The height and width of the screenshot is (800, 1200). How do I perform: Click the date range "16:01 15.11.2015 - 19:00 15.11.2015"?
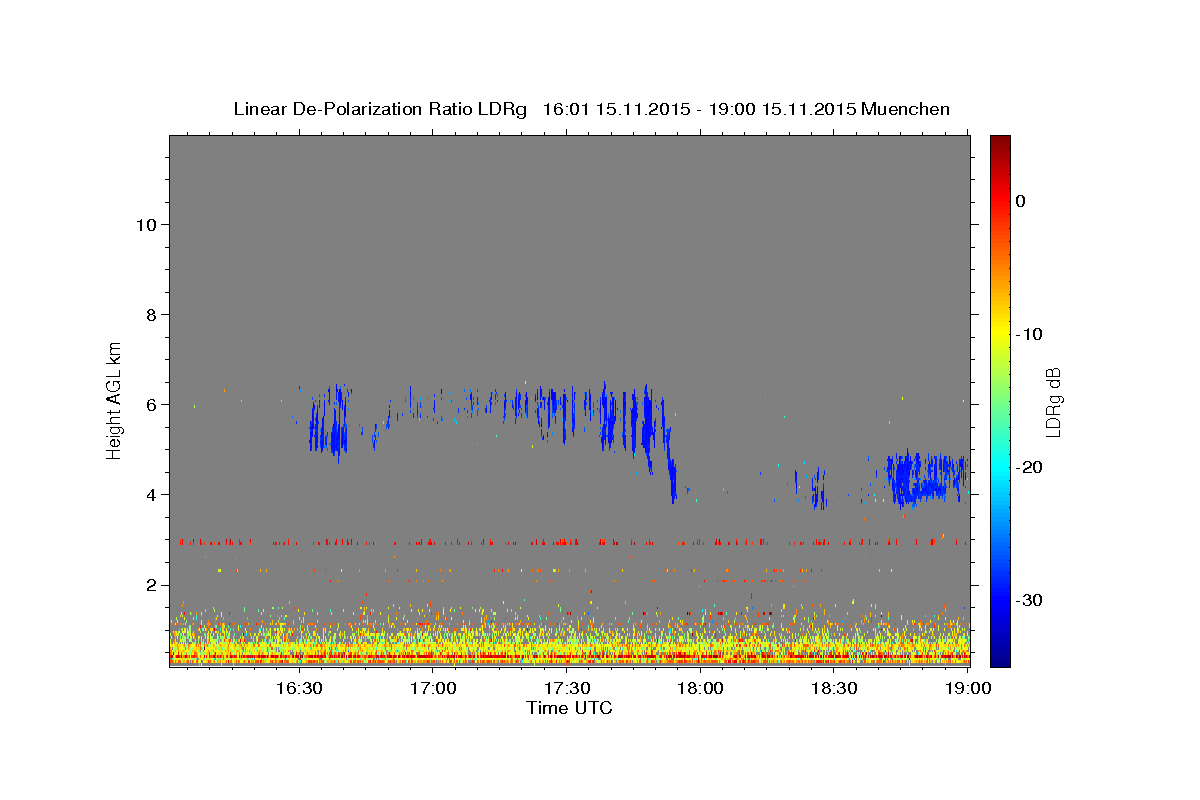point(699,109)
